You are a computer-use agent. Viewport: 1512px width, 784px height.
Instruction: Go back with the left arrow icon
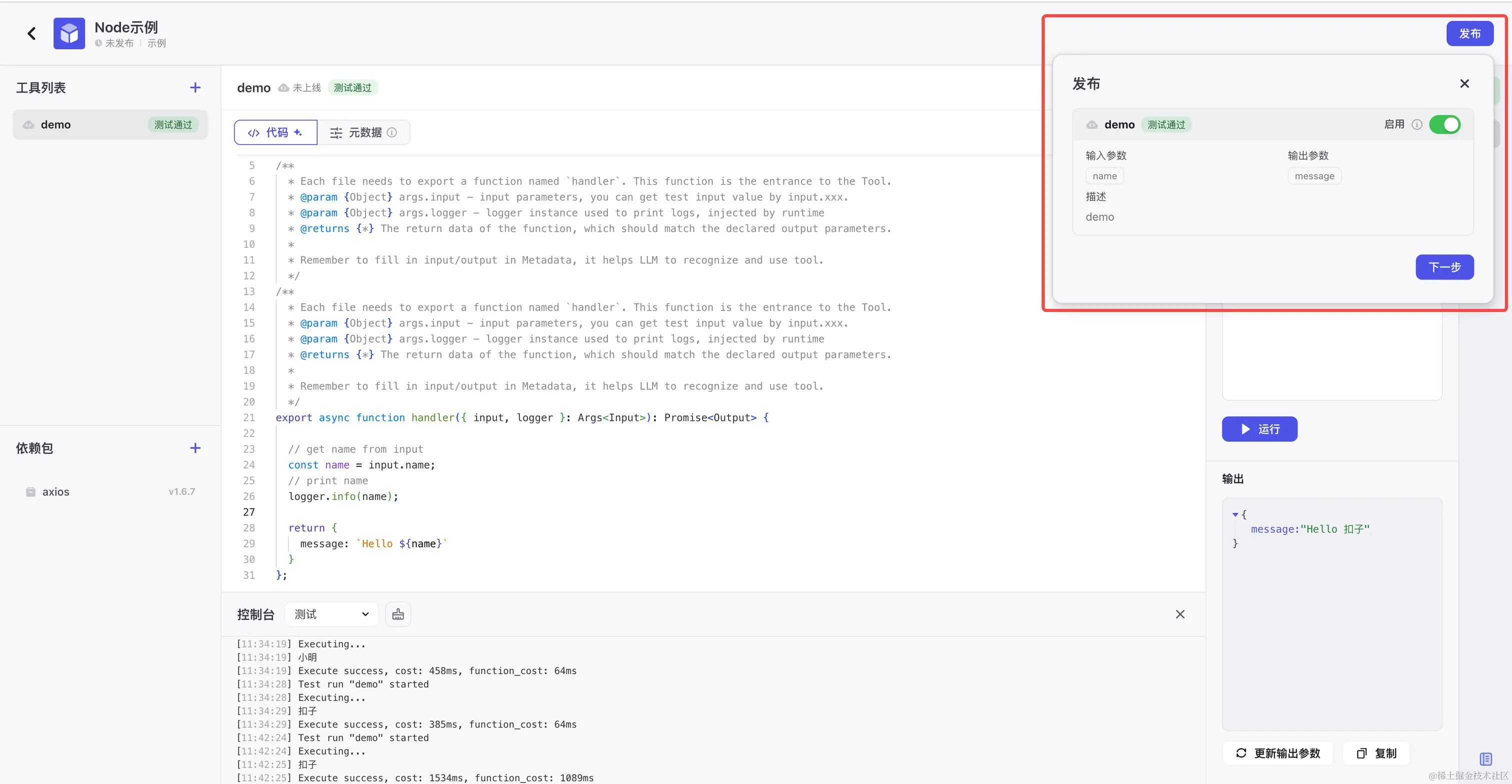pos(31,33)
